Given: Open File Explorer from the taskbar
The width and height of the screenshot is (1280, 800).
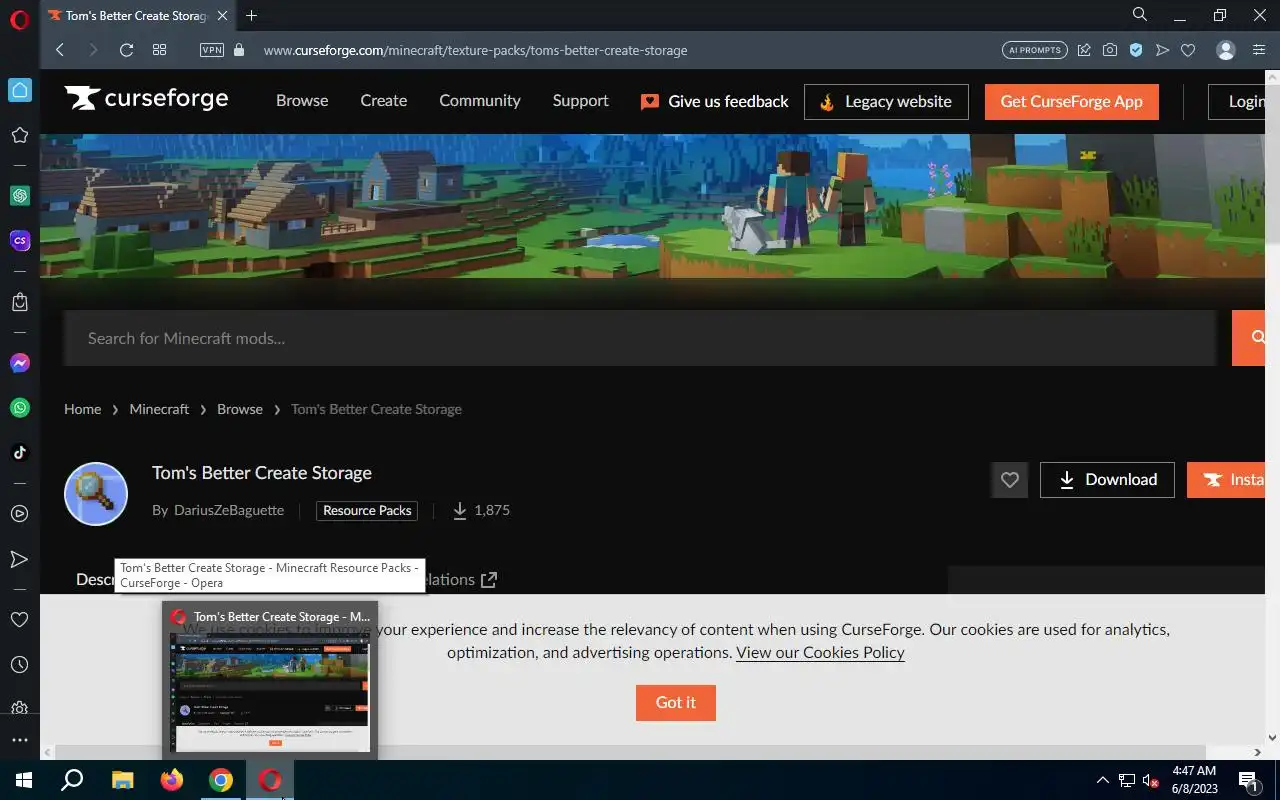Looking at the screenshot, I should tap(122, 780).
